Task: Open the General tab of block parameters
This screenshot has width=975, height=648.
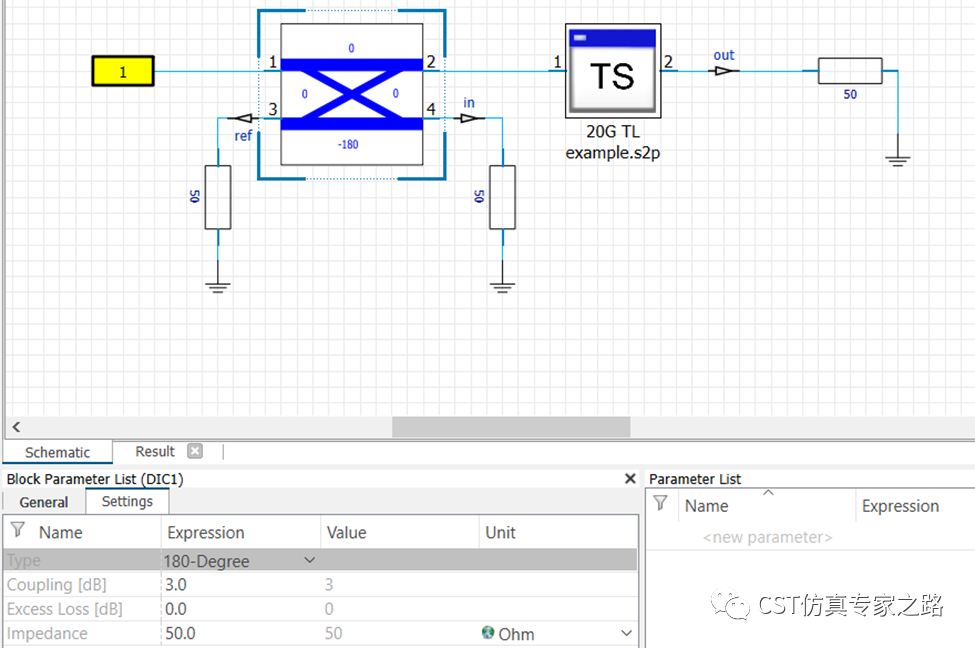Action: pos(44,502)
